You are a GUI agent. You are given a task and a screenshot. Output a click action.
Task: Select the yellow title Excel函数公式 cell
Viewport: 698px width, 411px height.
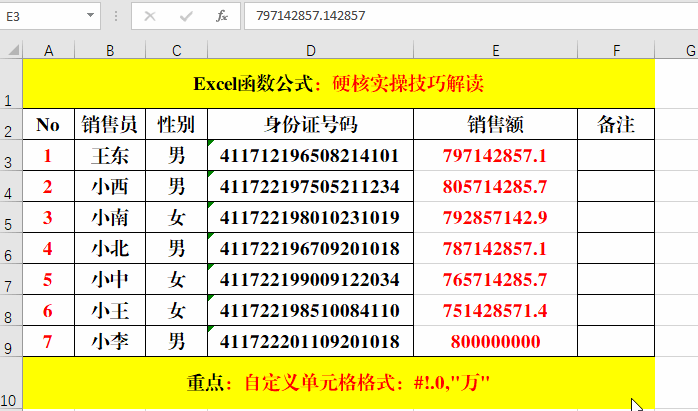point(338,84)
